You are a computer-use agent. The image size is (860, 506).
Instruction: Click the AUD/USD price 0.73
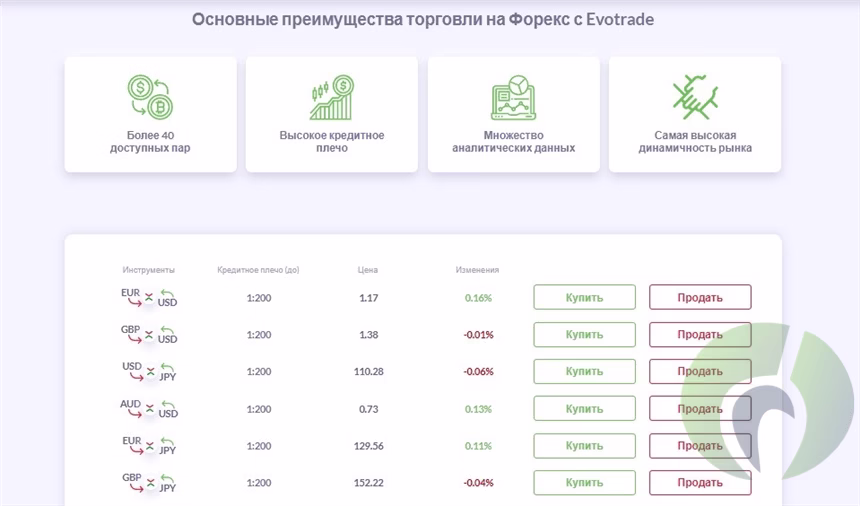click(x=369, y=409)
